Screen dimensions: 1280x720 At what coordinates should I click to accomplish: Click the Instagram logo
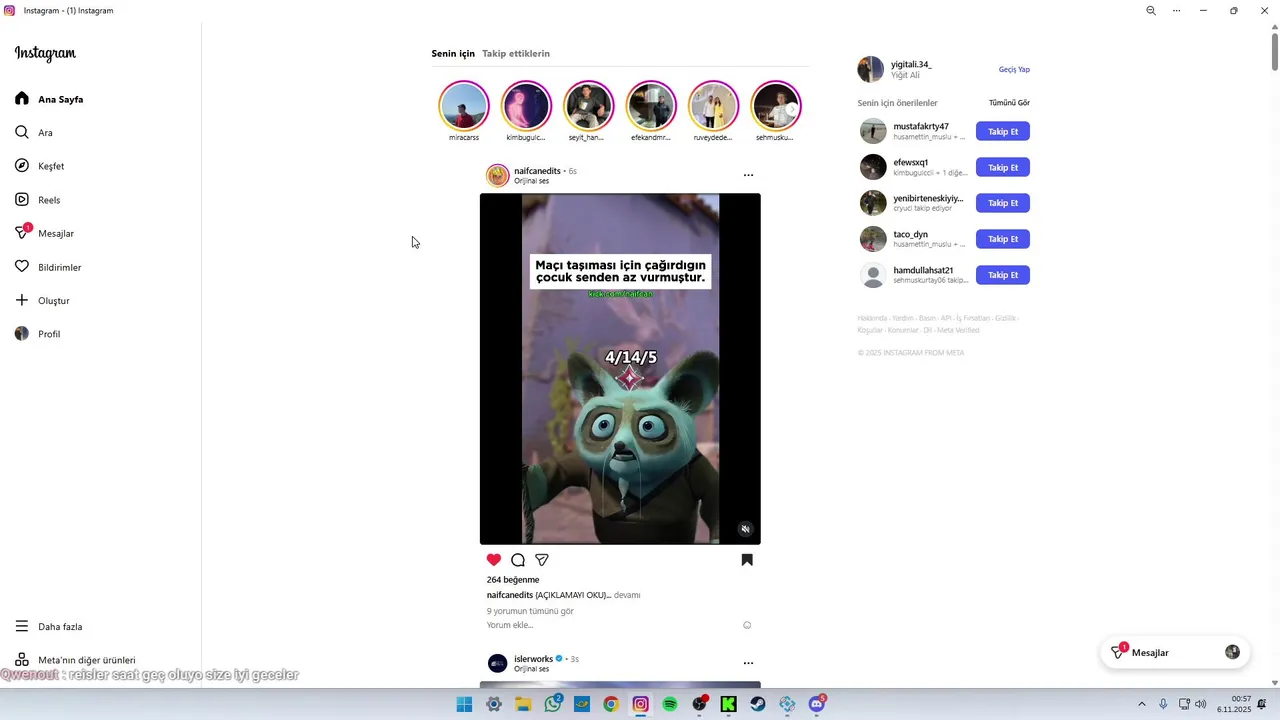click(x=45, y=53)
